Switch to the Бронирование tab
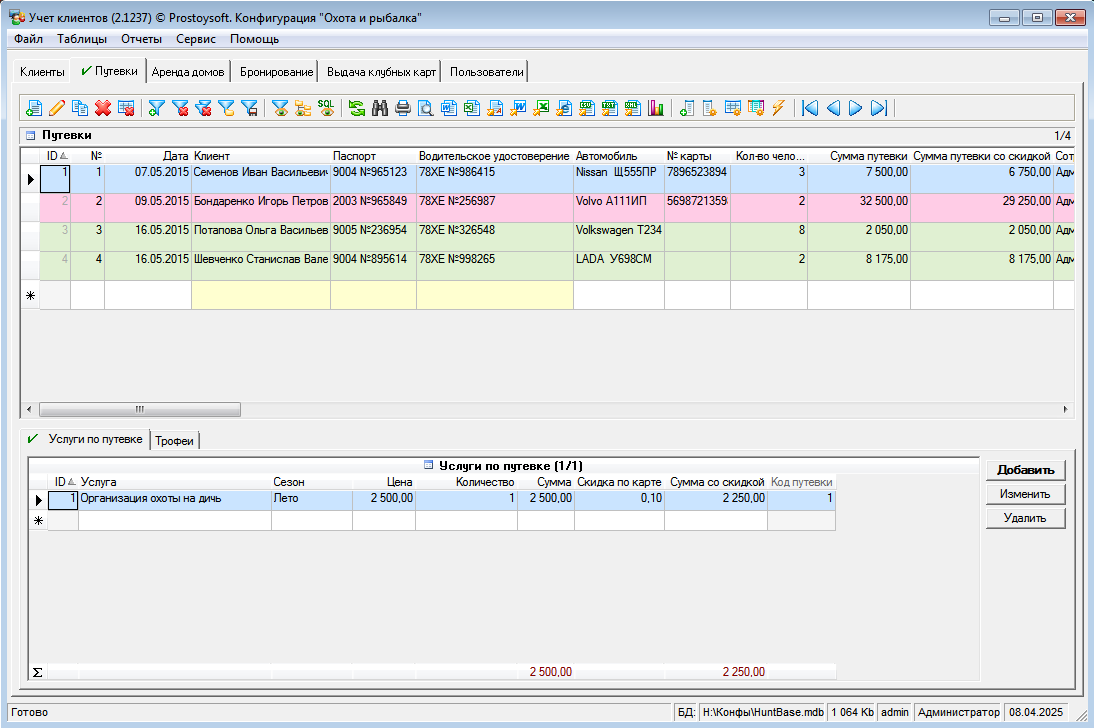The width and height of the screenshot is (1094, 728). (x=273, y=72)
